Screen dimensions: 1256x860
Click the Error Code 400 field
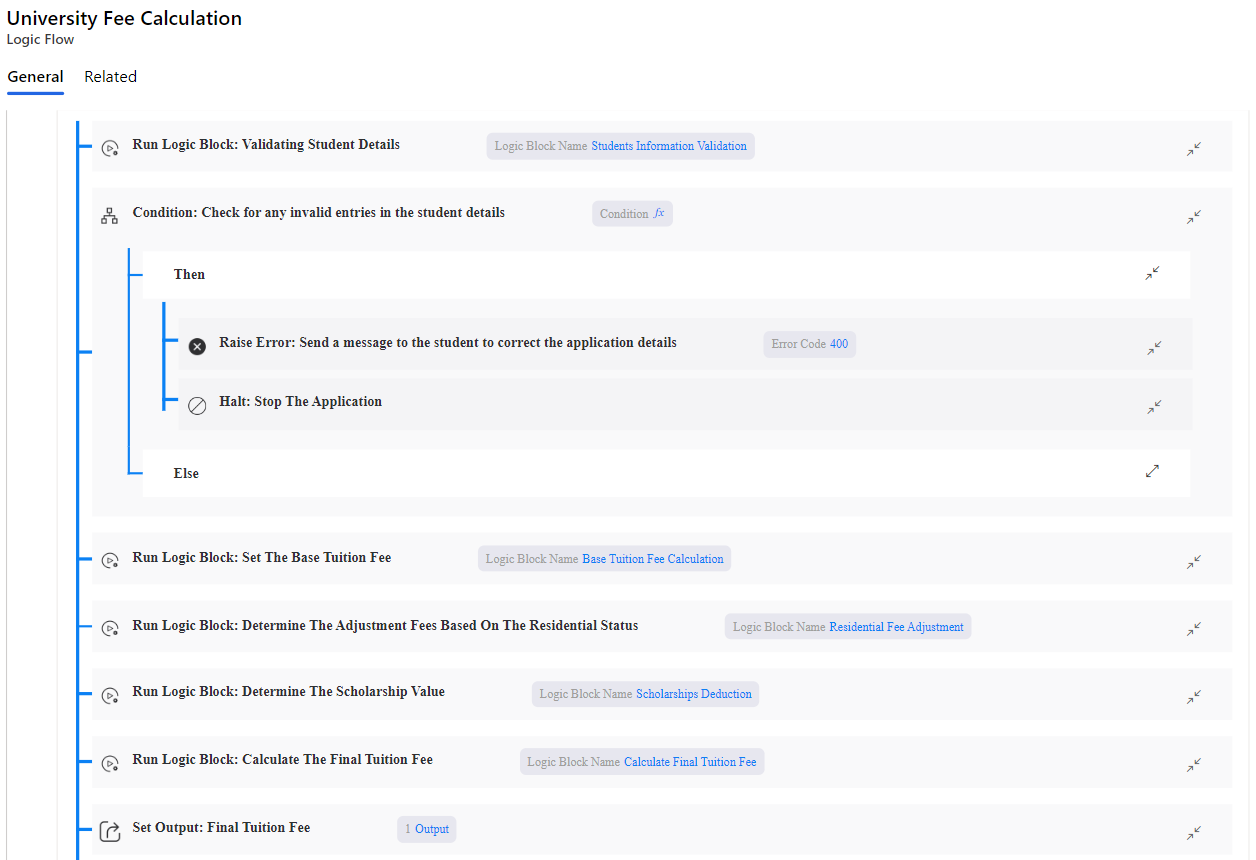(809, 344)
